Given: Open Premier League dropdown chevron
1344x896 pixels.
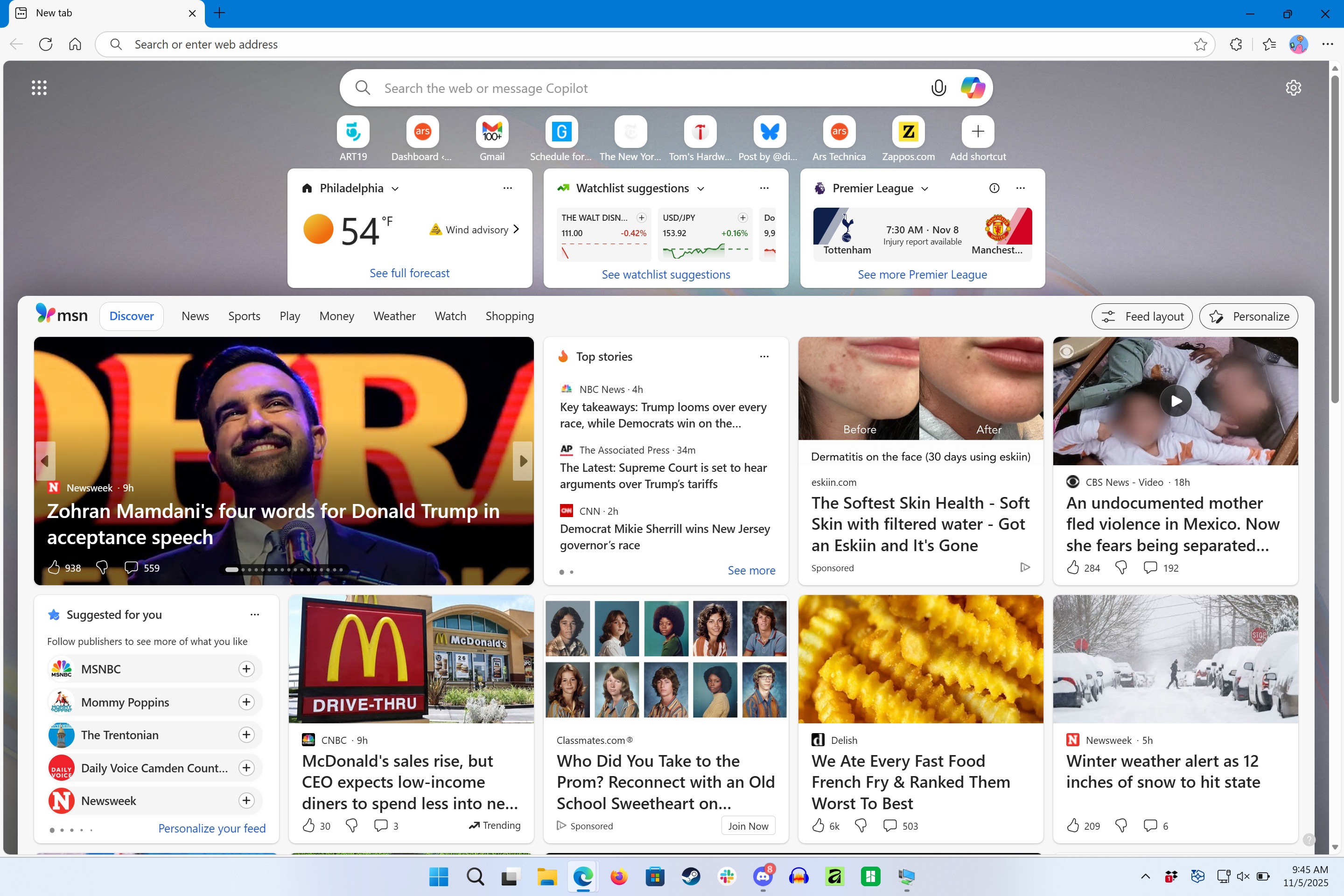Looking at the screenshot, I should (924, 189).
